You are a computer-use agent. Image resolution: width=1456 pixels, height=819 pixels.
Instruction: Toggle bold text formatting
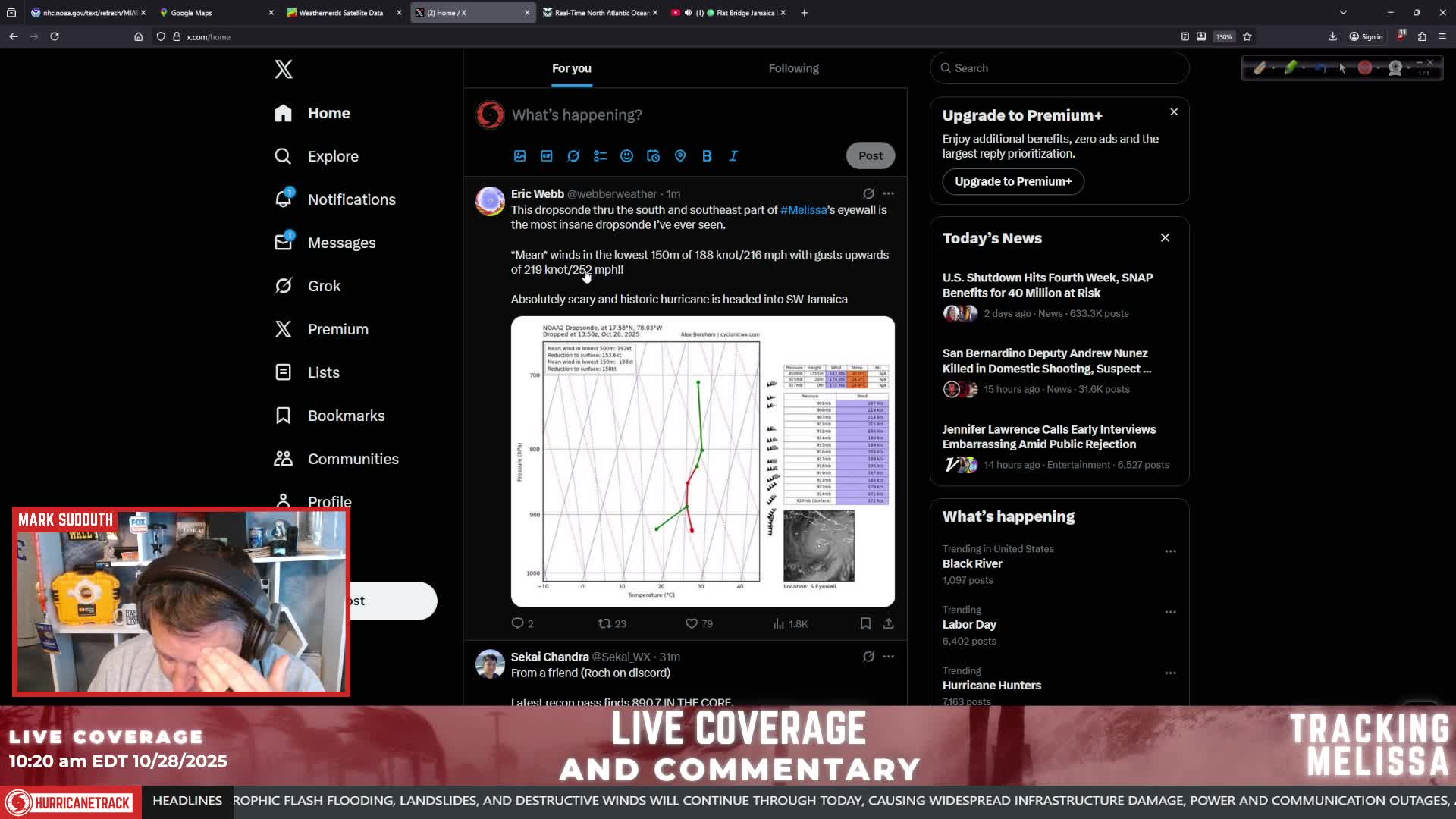pos(707,155)
